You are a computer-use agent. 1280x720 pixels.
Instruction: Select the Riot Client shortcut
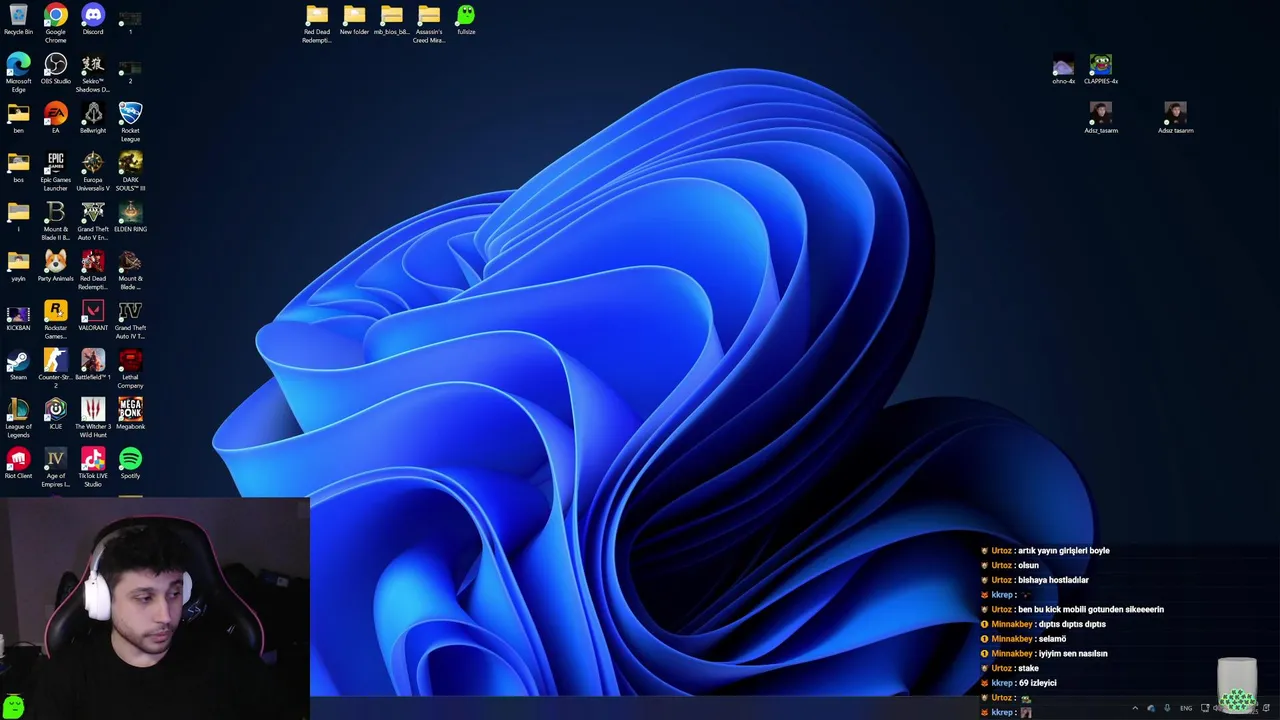[x=18, y=463]
